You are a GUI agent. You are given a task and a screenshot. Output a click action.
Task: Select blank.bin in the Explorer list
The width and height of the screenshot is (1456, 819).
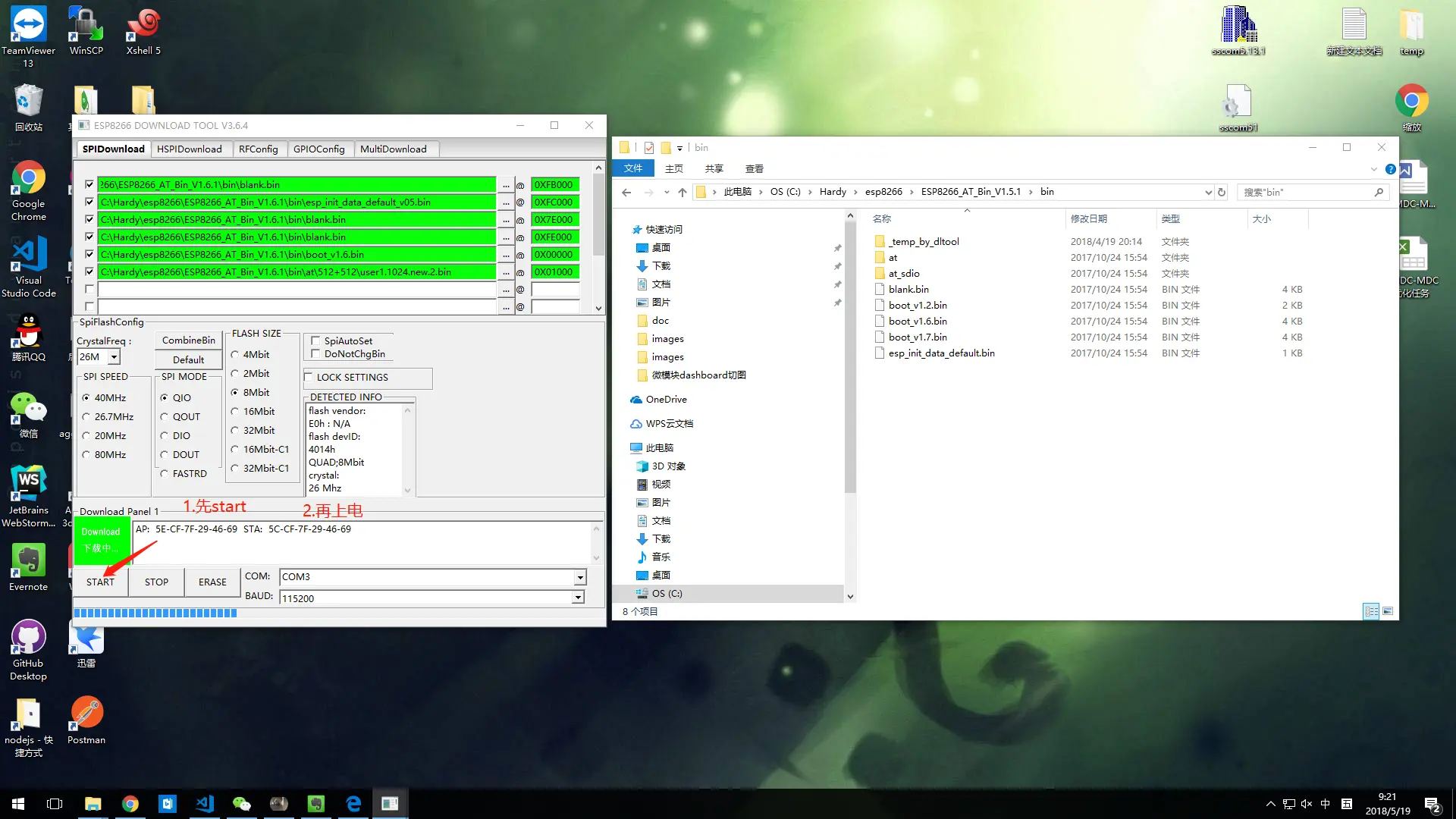908,289
